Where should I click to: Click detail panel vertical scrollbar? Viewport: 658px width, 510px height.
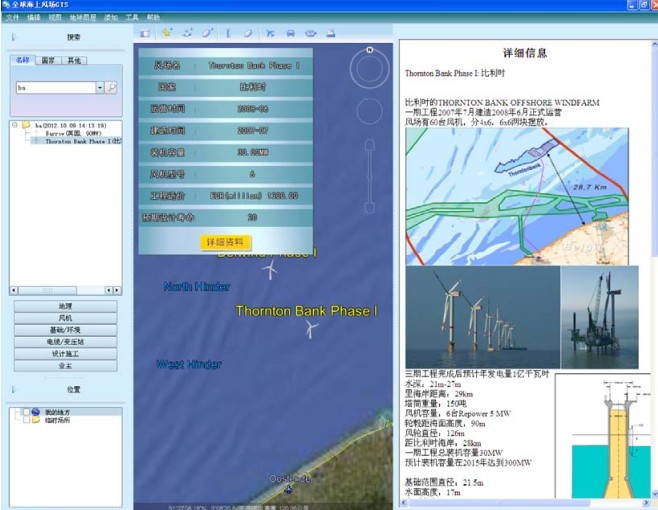[x=654, y=269]
